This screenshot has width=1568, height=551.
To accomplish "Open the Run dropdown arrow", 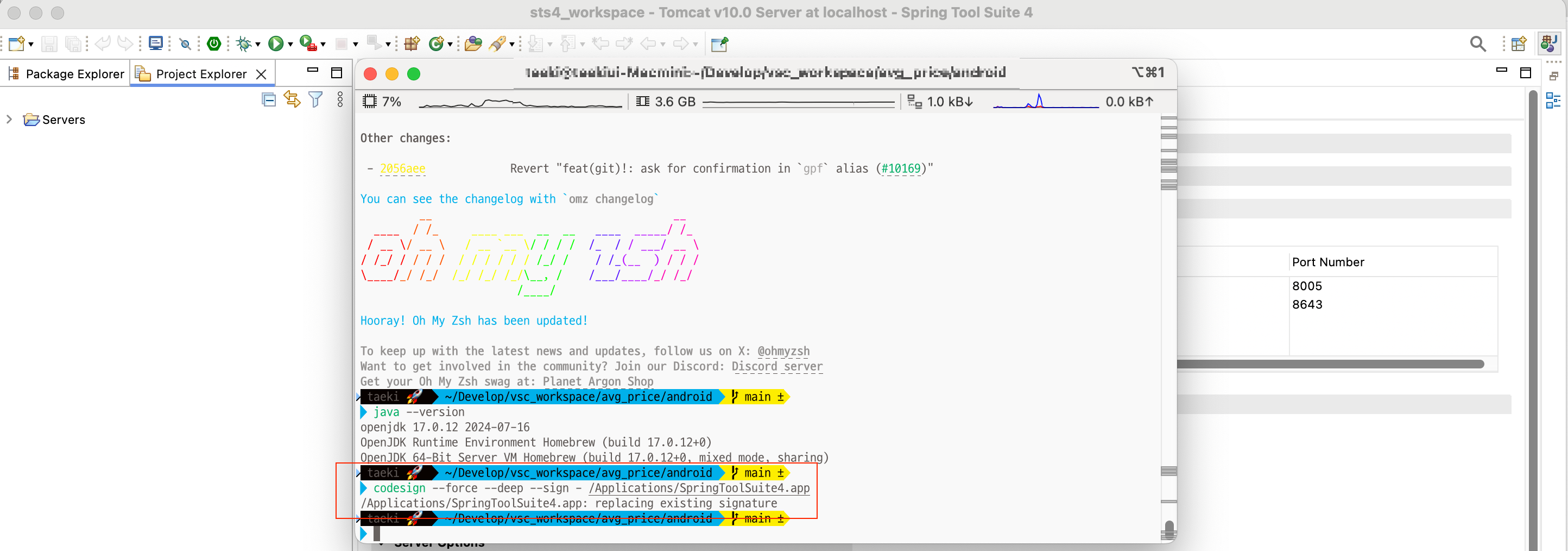I will (290, 45).
